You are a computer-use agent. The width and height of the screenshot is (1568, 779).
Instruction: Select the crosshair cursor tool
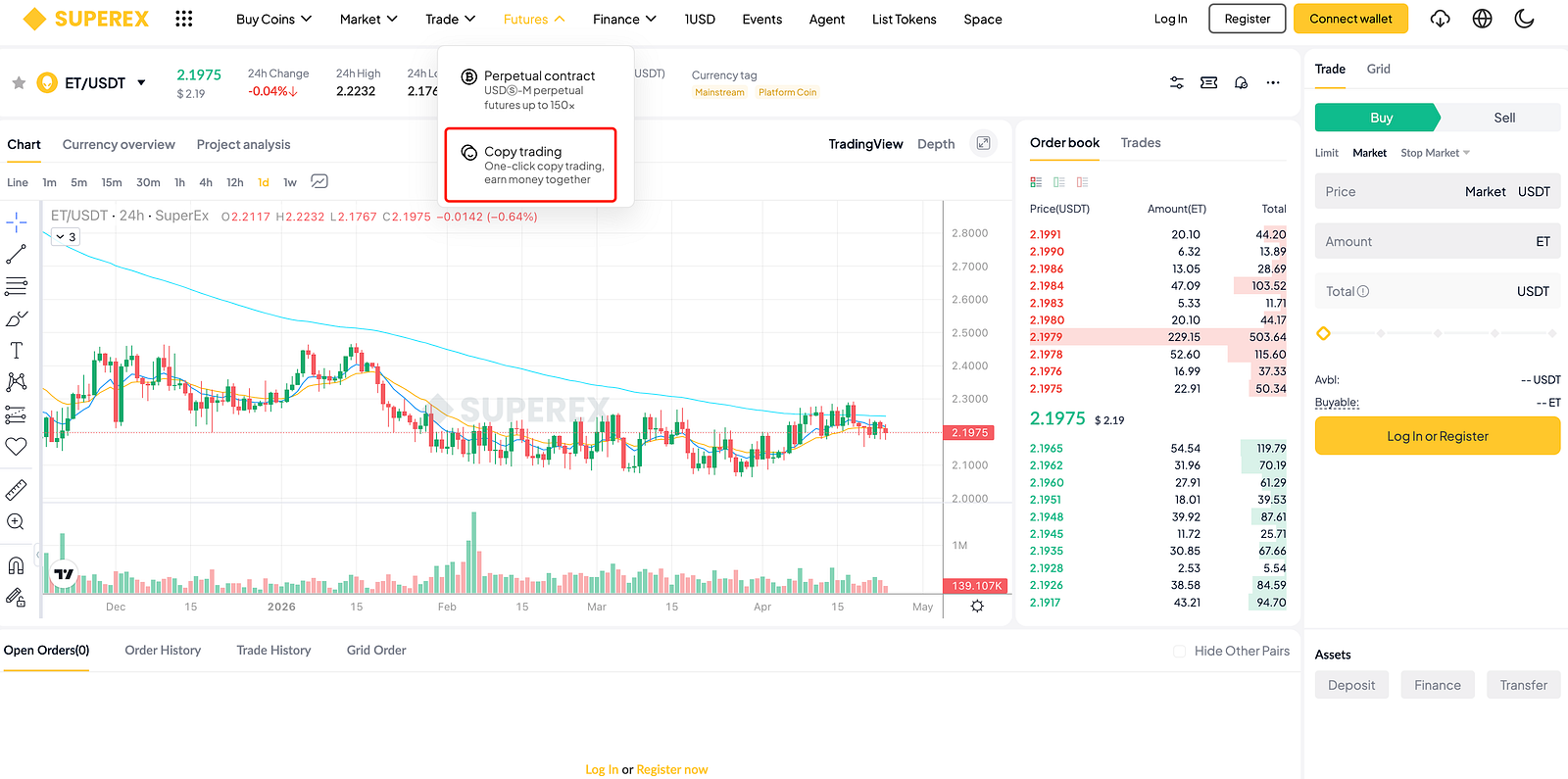tap(17, 222)
